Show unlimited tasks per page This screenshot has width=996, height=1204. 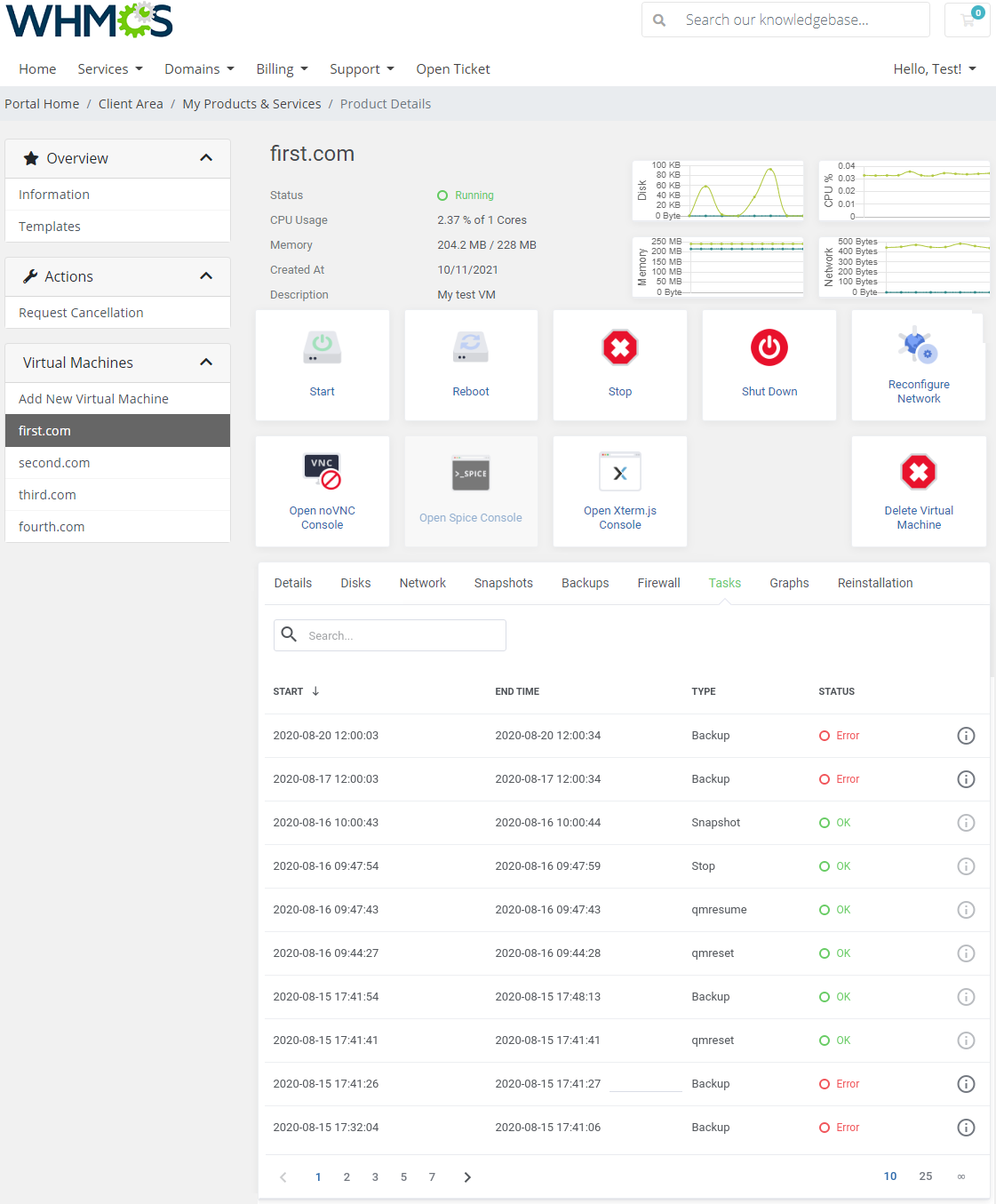pyautogui.click(x=961, y=1176)
